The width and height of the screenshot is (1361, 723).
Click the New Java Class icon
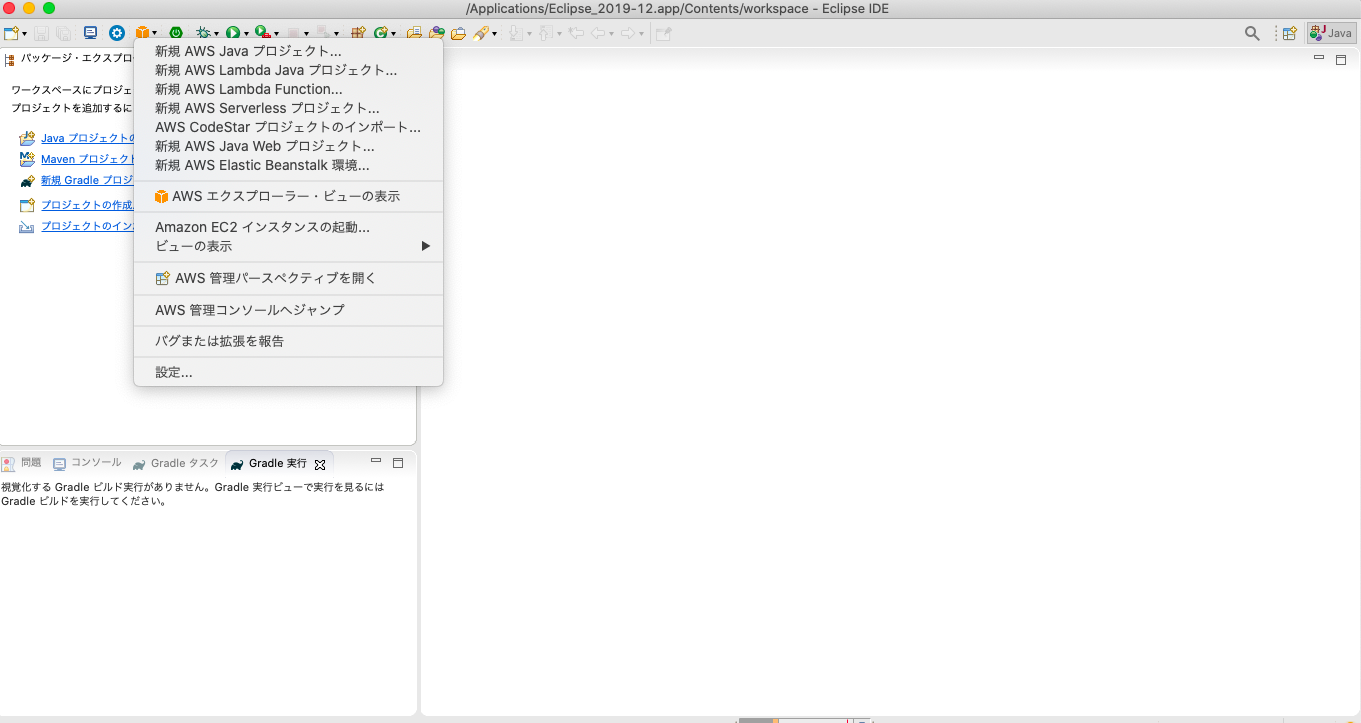pos(381,33)
